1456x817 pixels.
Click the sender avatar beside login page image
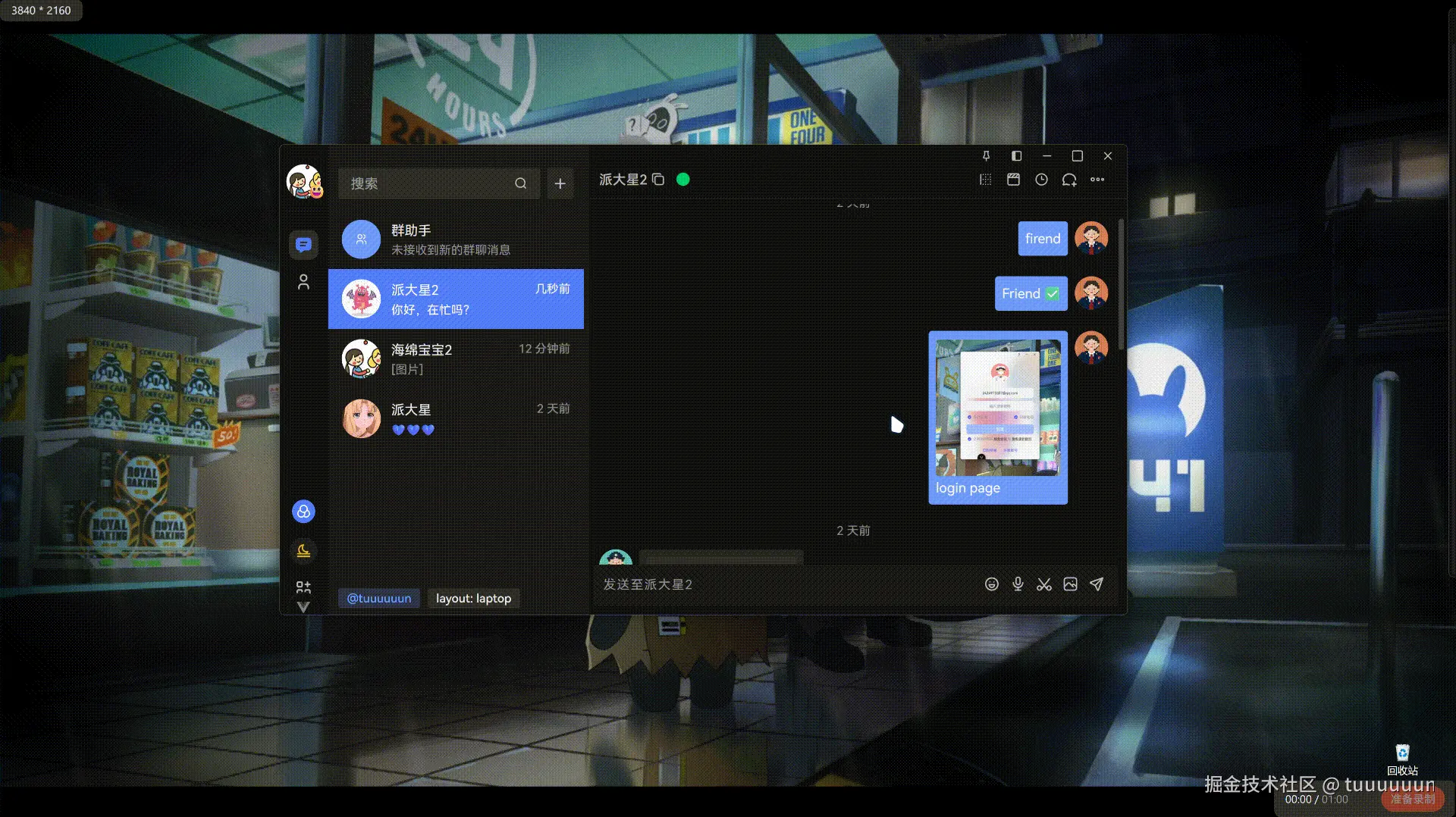click(1091, 348)
